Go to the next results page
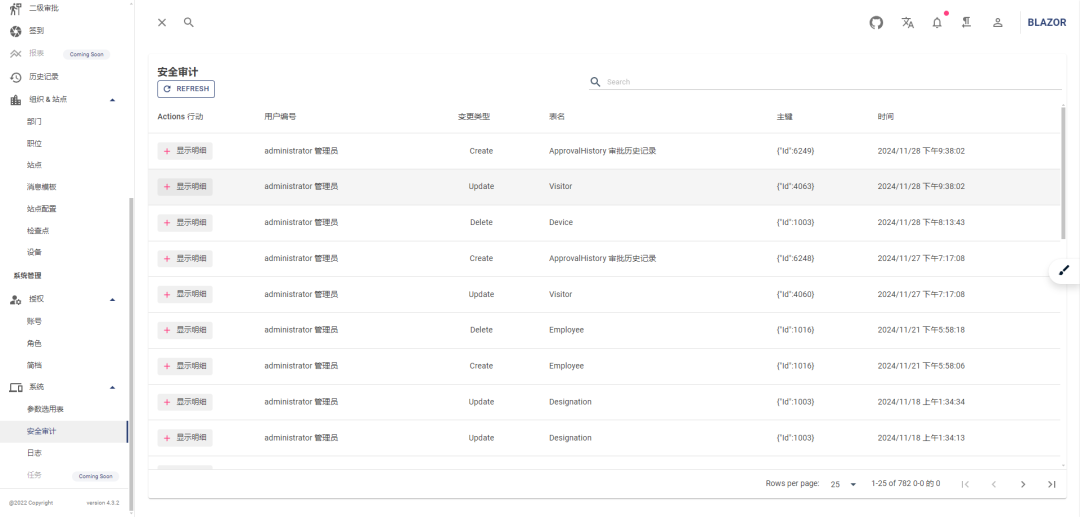 1022,484
